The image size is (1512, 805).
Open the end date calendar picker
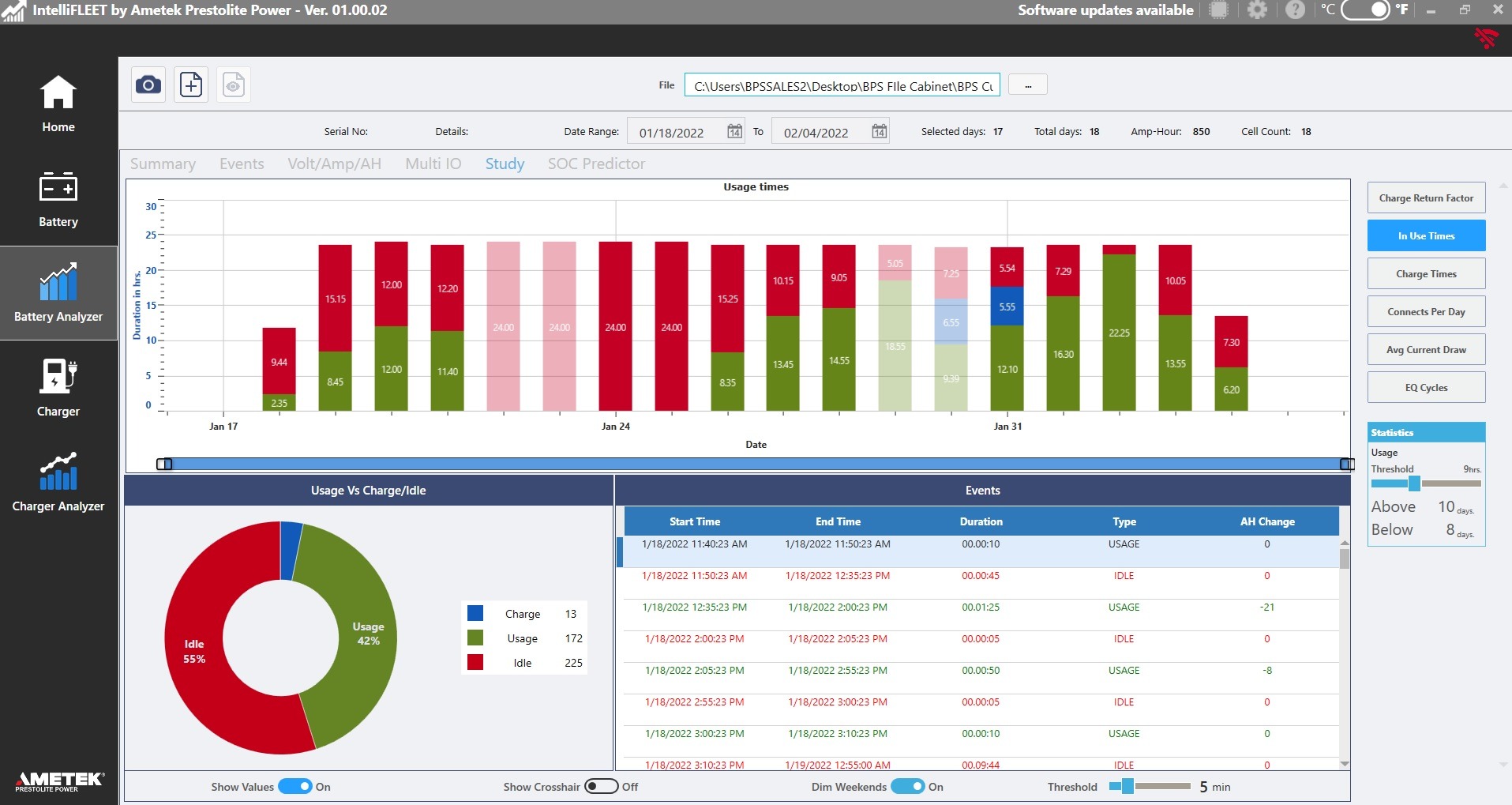pos(879,132)
